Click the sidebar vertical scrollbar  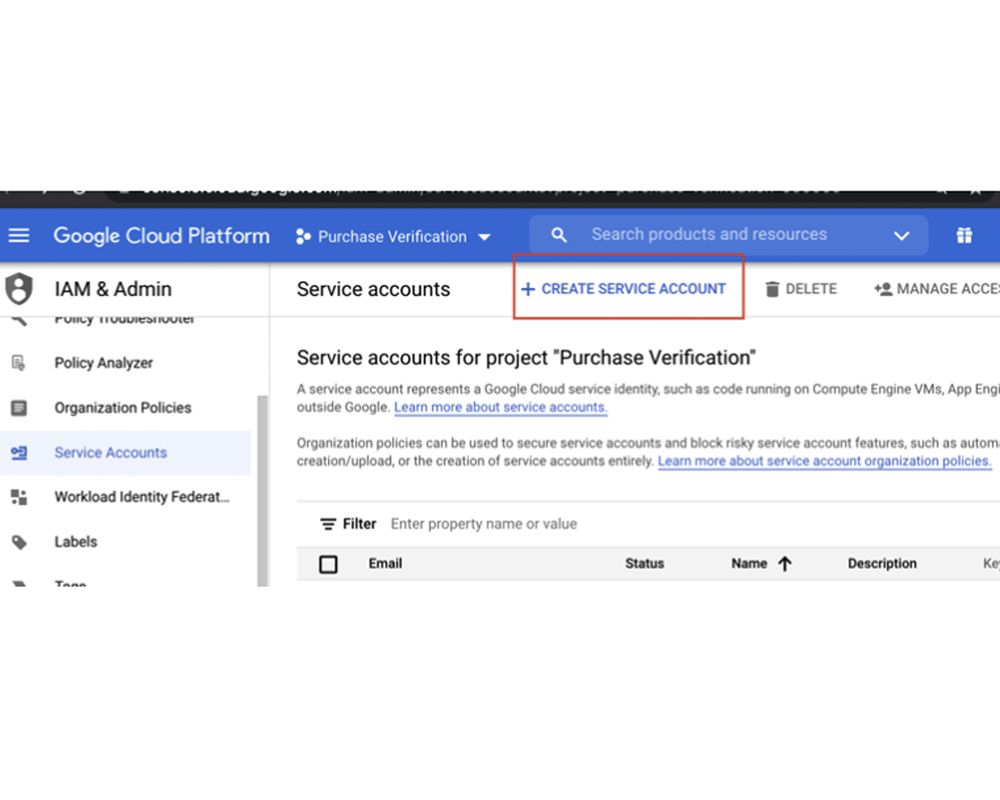coord(263,490)
